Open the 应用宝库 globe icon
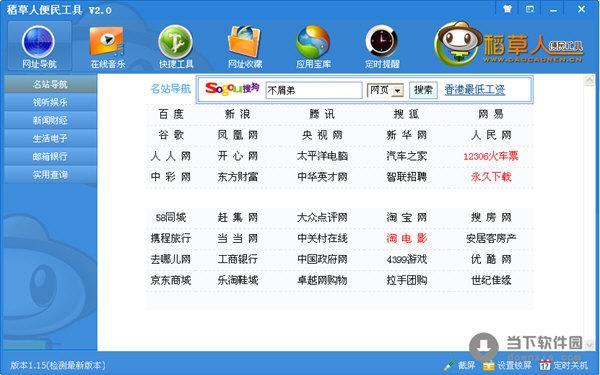Image resolution: width=600 pixels, height=375 pixels. point(313,42)
